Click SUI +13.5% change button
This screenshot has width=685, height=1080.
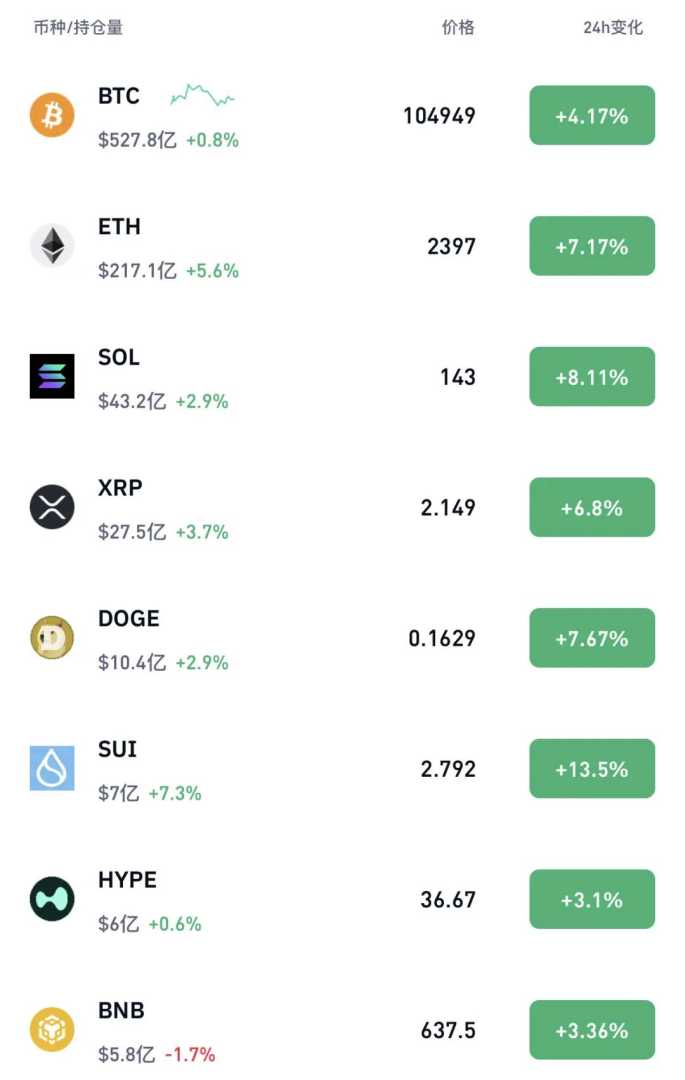pos(592,769)
